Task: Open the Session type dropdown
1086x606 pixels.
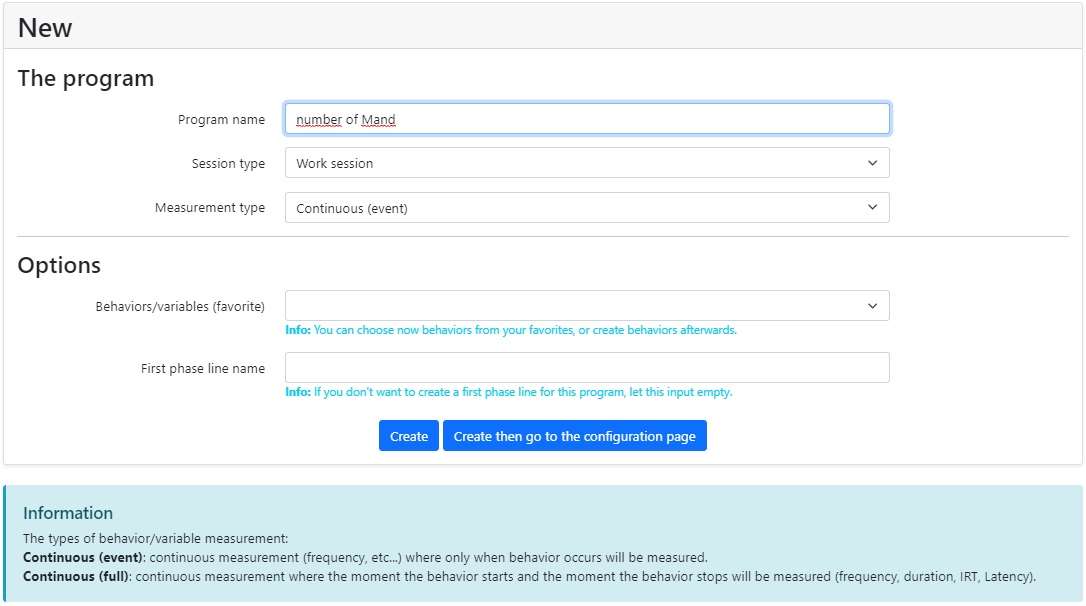Action: [587, 163]
